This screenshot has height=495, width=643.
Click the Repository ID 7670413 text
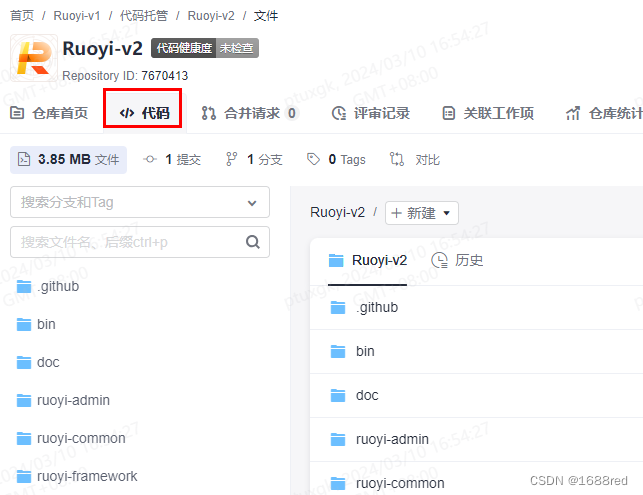(x=125, y=75)
